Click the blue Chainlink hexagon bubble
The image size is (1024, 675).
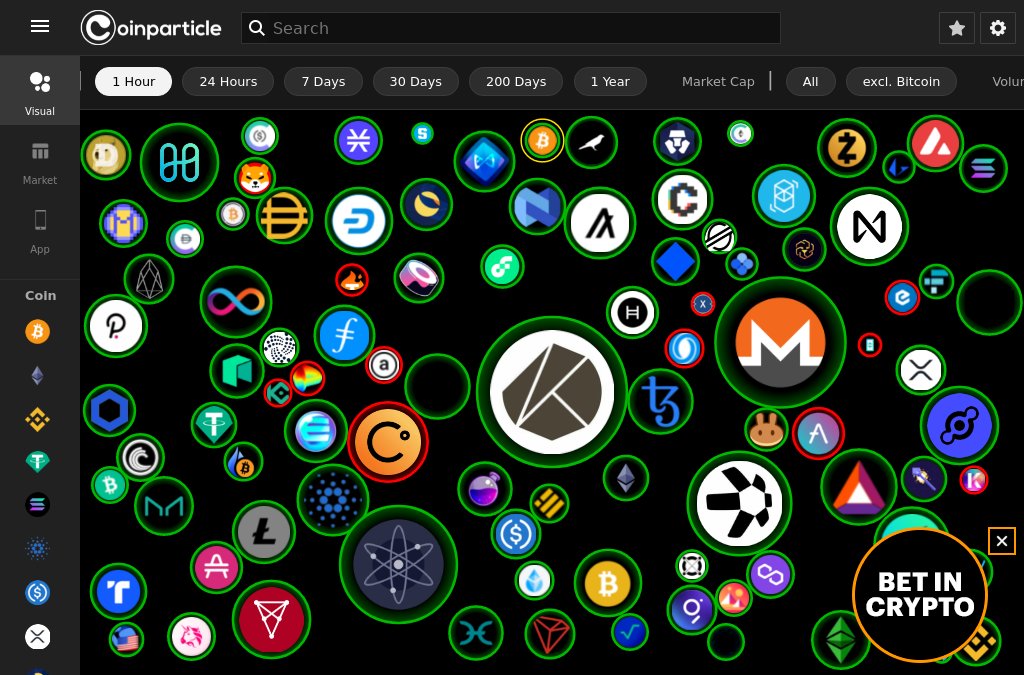coord(109,411)
